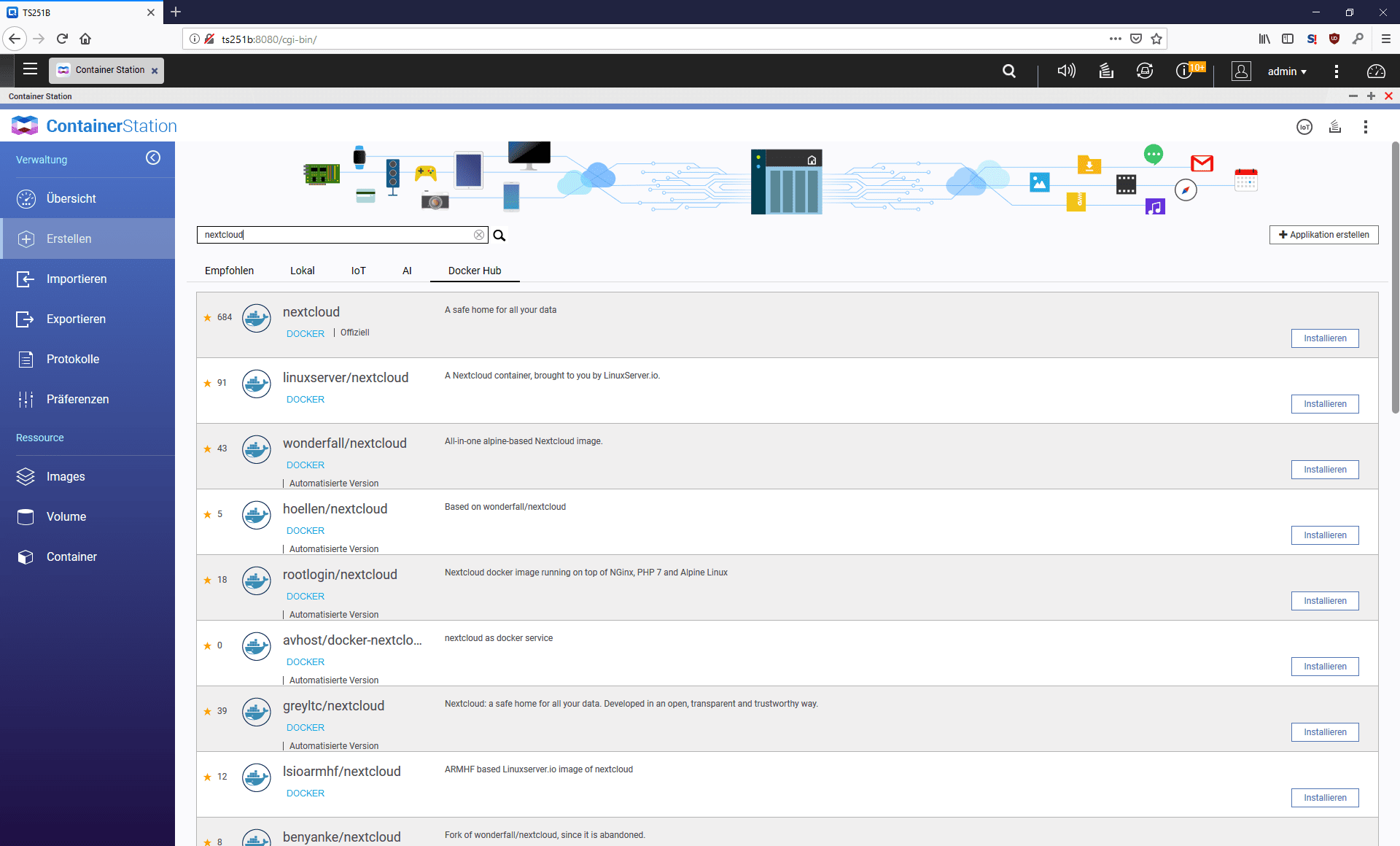
Task: Click the vertical scrollbar of results list
Action: [x=1395, y=277]
